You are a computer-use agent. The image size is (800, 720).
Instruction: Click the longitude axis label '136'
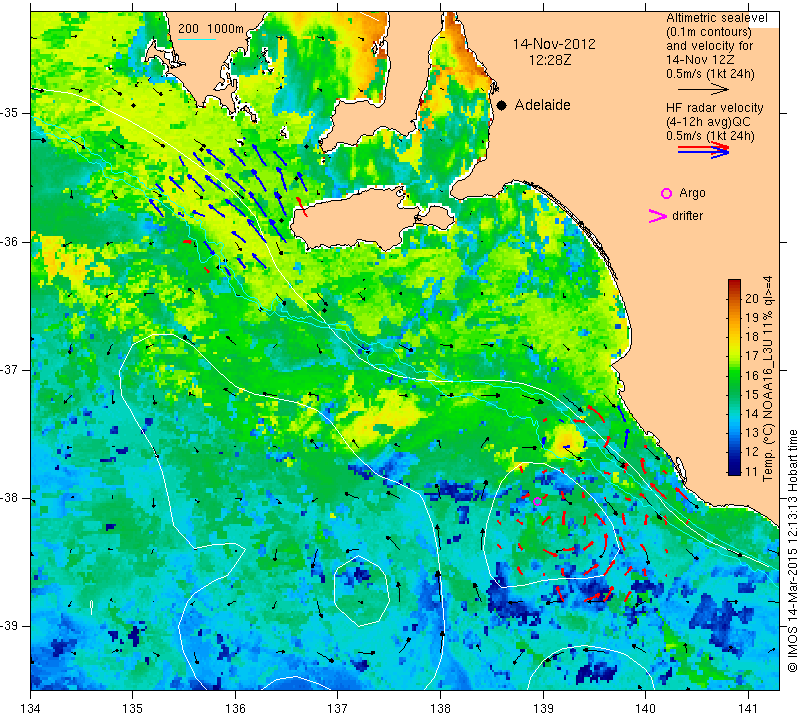[x=235, y=709]
